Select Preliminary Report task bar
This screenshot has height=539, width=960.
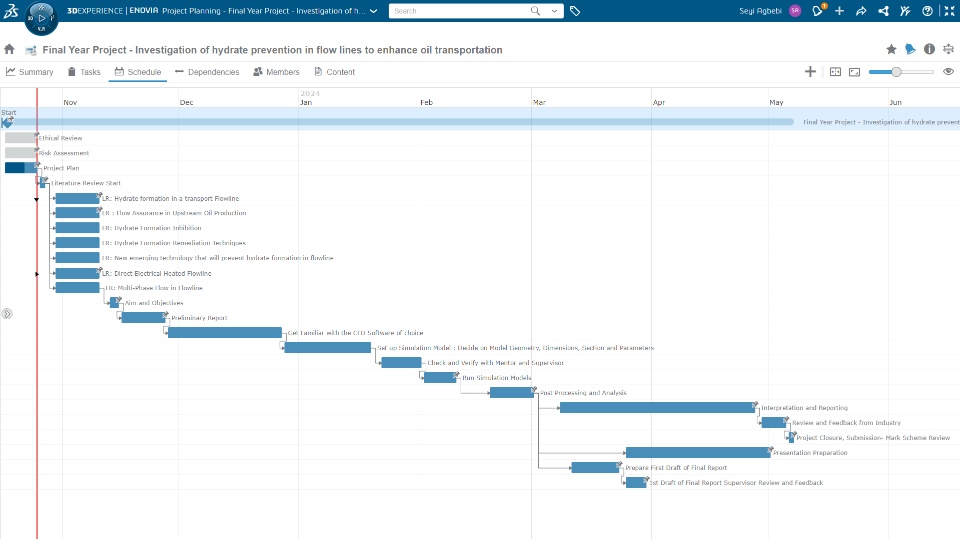click(x=143, y=317)
